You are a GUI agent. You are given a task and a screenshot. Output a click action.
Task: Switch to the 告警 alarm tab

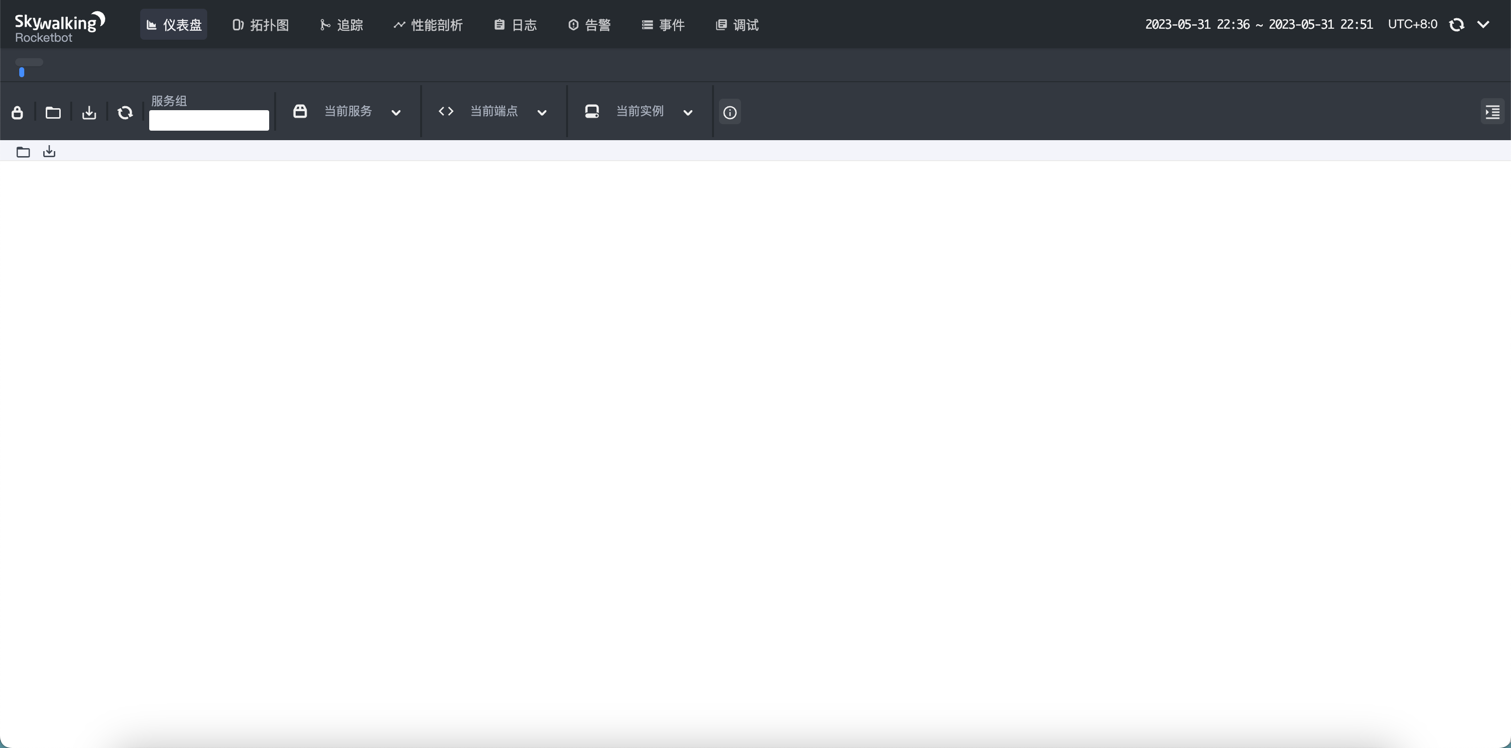[x=590, y=25]
